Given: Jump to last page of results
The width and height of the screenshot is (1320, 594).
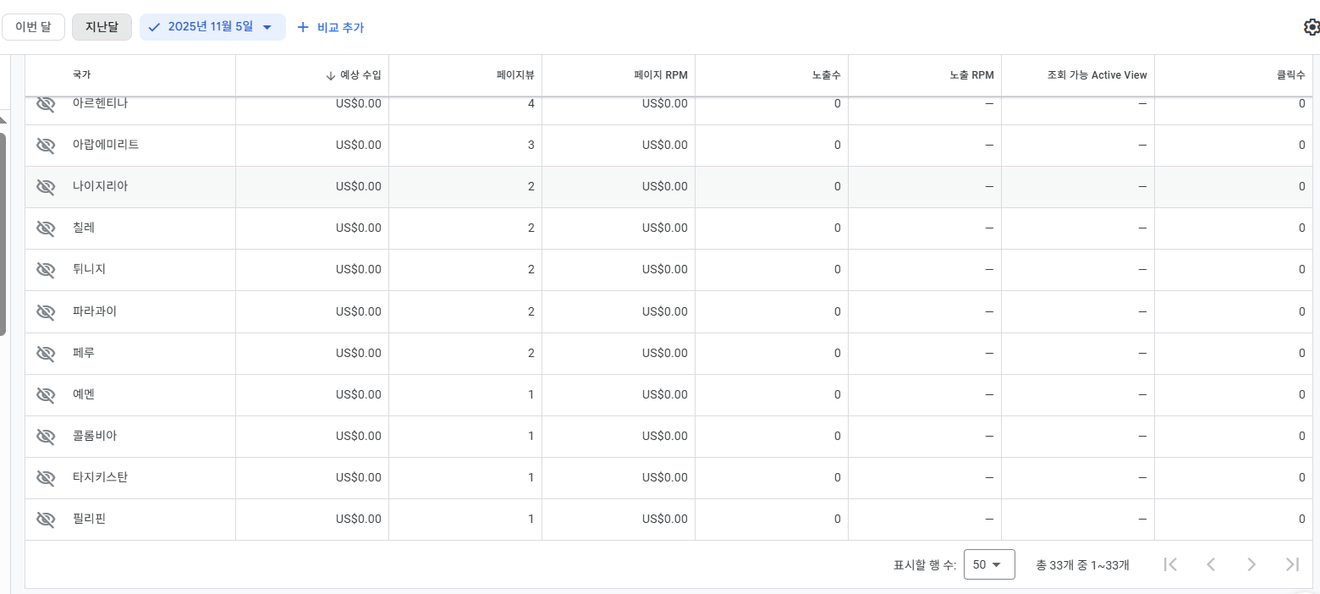Looking at the screenshot, I should click(1292, 565).
